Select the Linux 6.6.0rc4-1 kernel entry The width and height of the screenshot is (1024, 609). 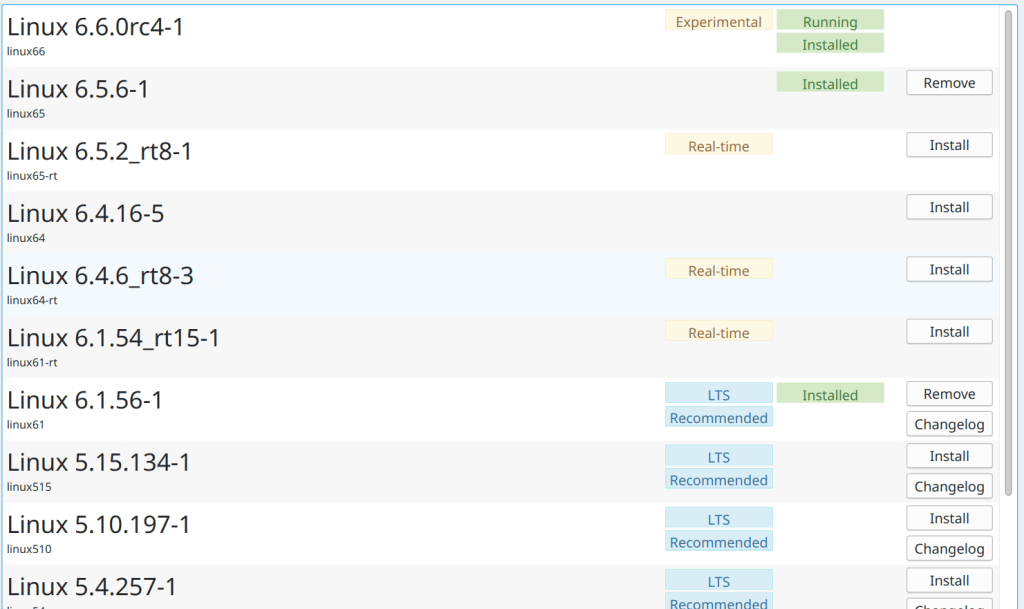[95, 28]
